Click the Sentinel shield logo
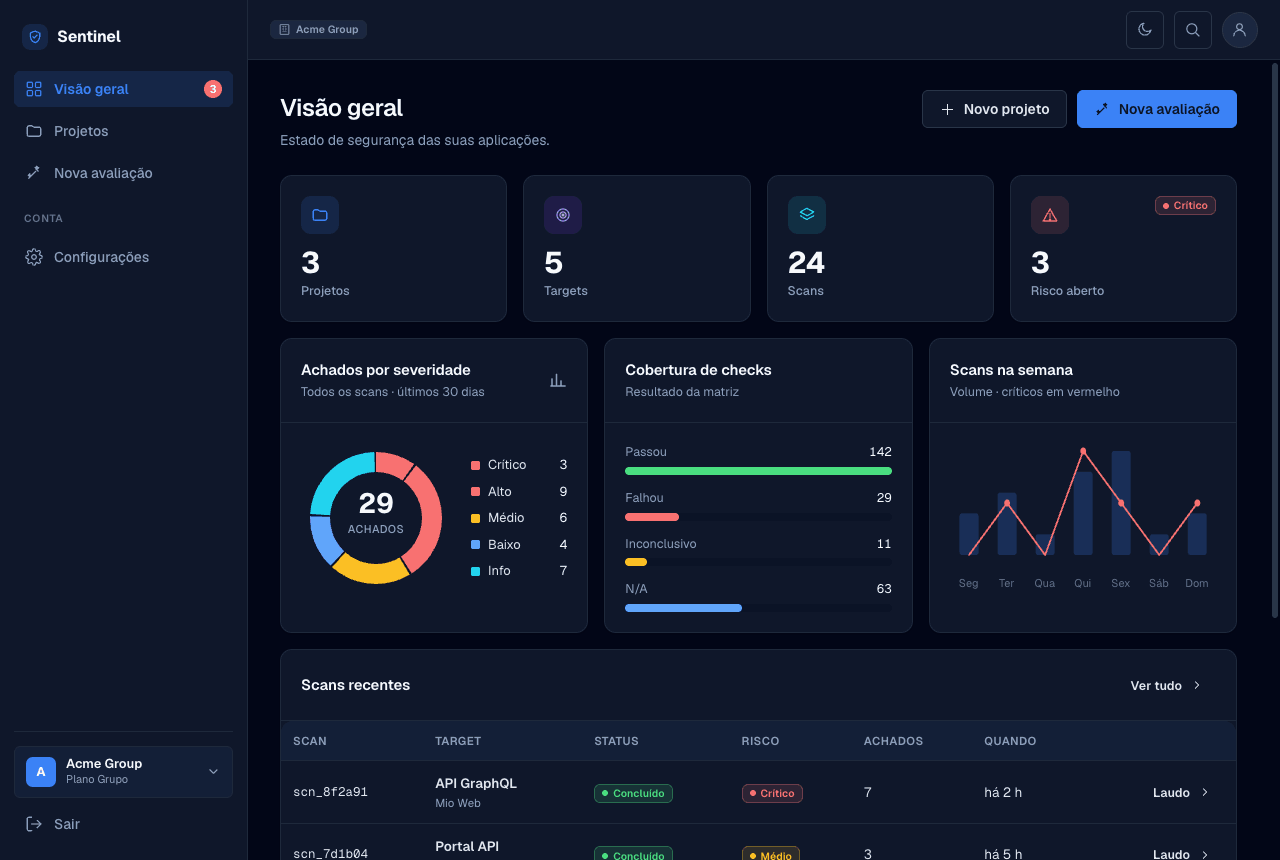 pos(35,37)
